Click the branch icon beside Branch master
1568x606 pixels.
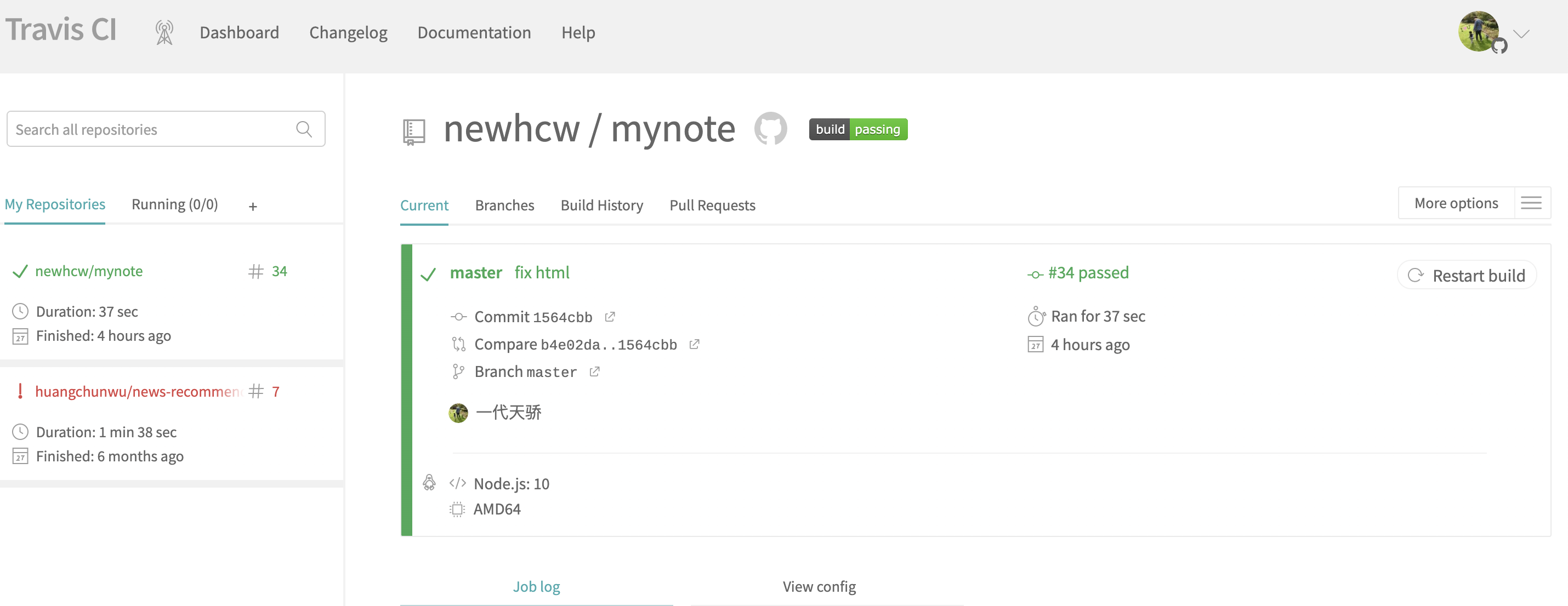click(458, 371)
